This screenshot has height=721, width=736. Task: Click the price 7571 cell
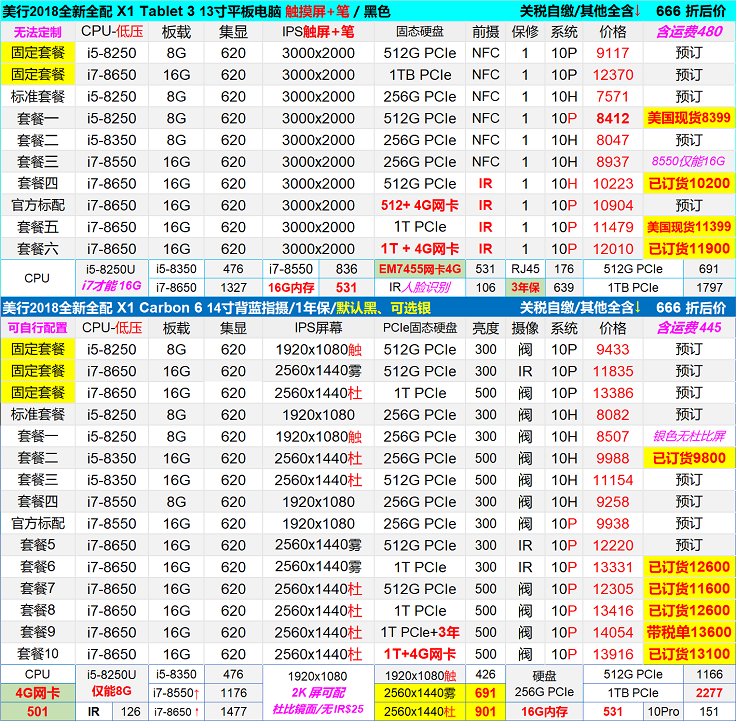[x=613, y=97]
